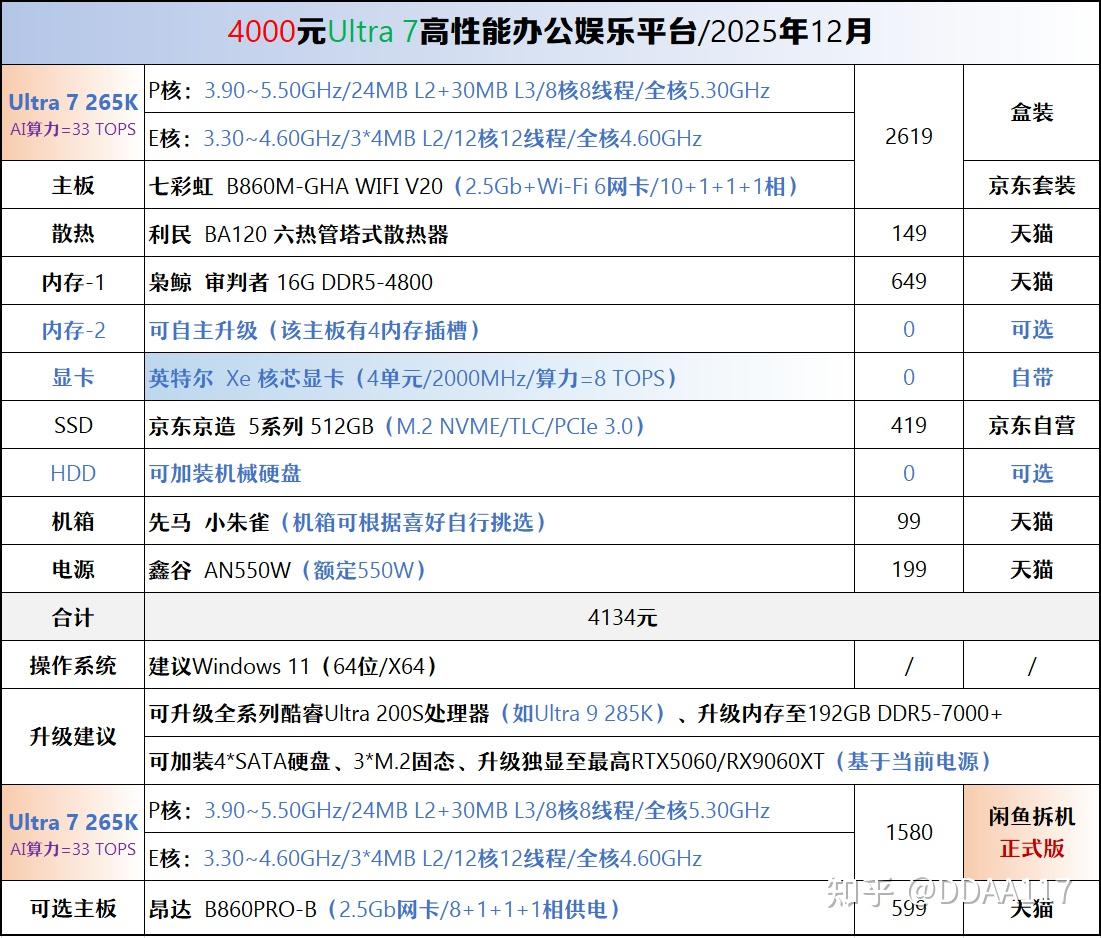This screenshot has height=938, width=1101.
Task: Select the 建议Windows 11 operating system cell
Action: point(499,665)
